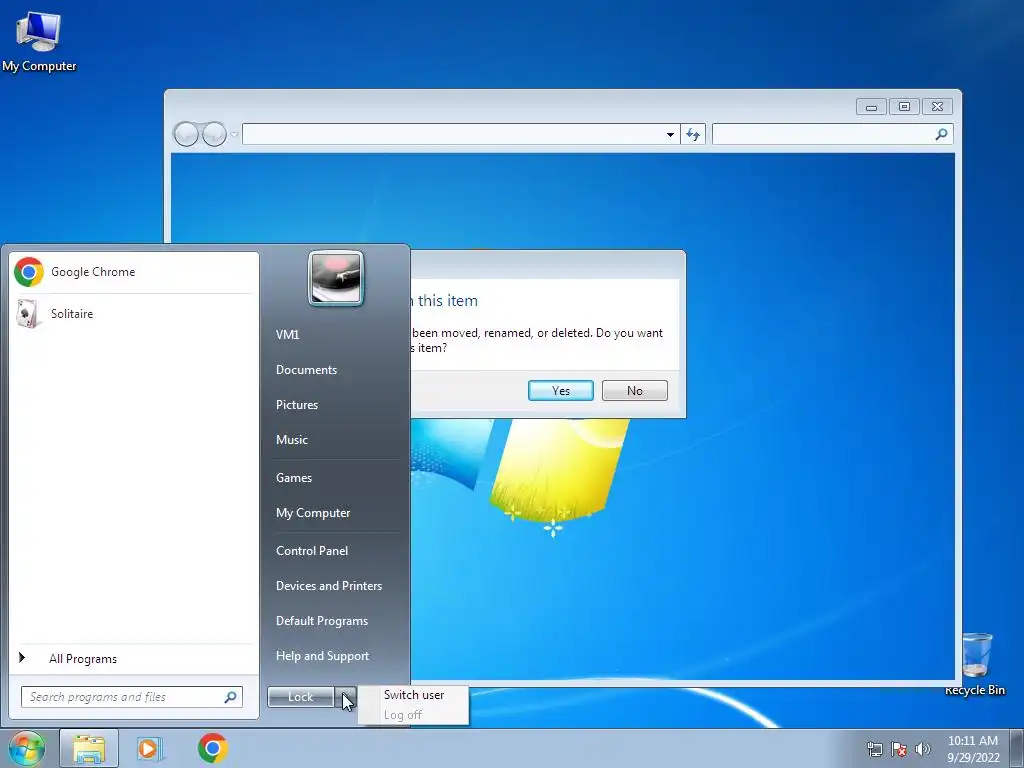Click the Windows Start orb
Viewport: 1024px width, 768px height.
coord(27,748)
